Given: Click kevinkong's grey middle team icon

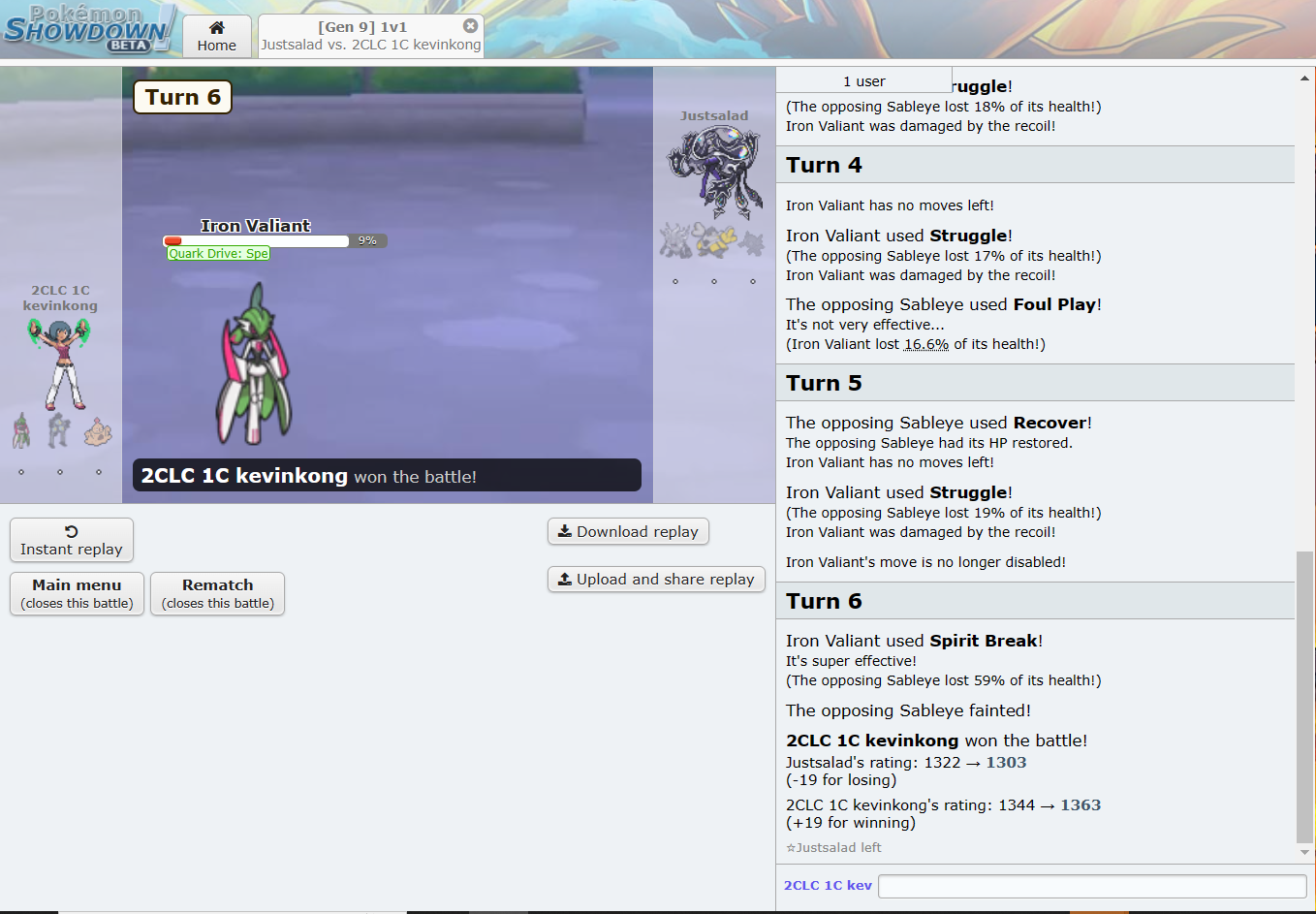Looking at the screenshot, I should (60, 430).
